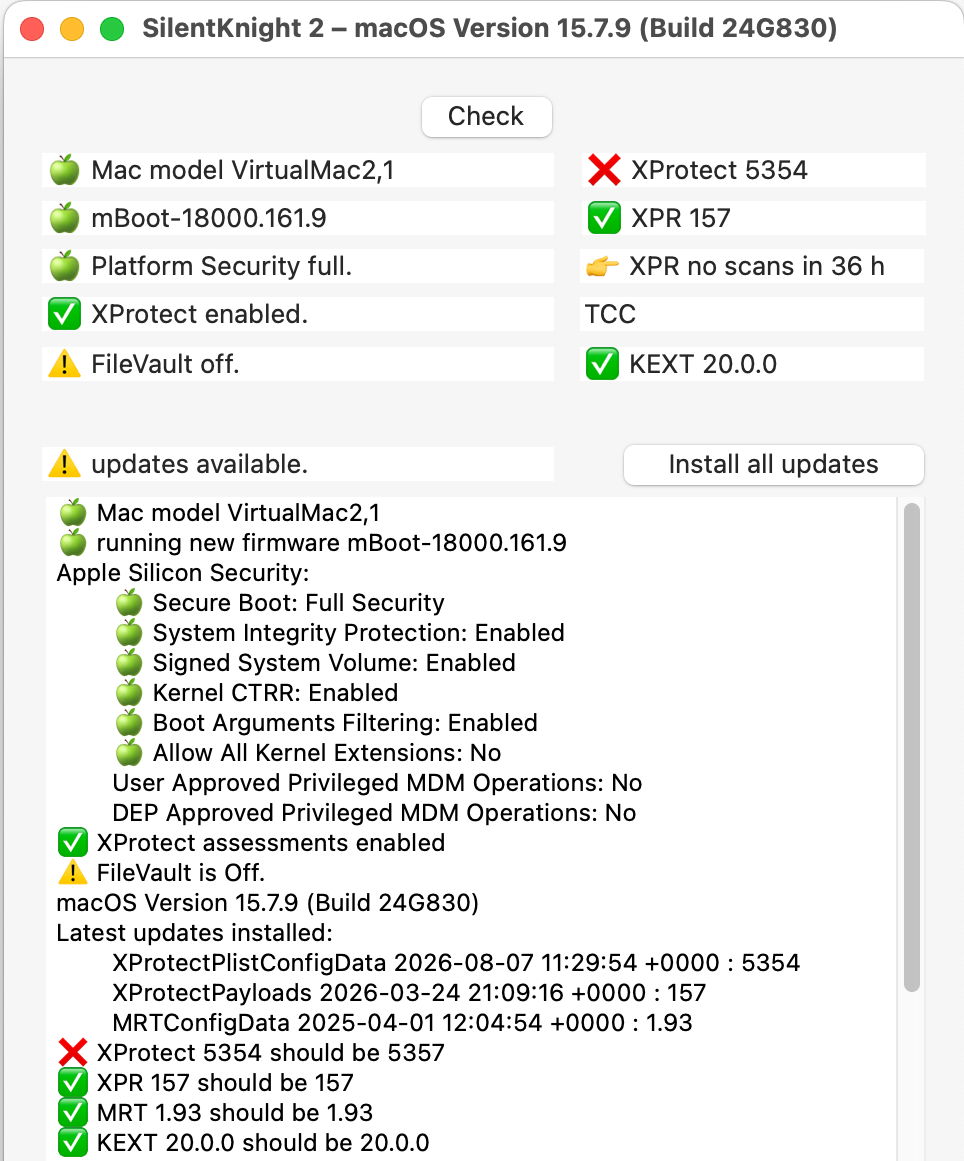This screenshot has width=964, height=1161.
Task: Click the green apple icon beside Mac model VirtualMac2,1
Action: click(x=64, y=170)
